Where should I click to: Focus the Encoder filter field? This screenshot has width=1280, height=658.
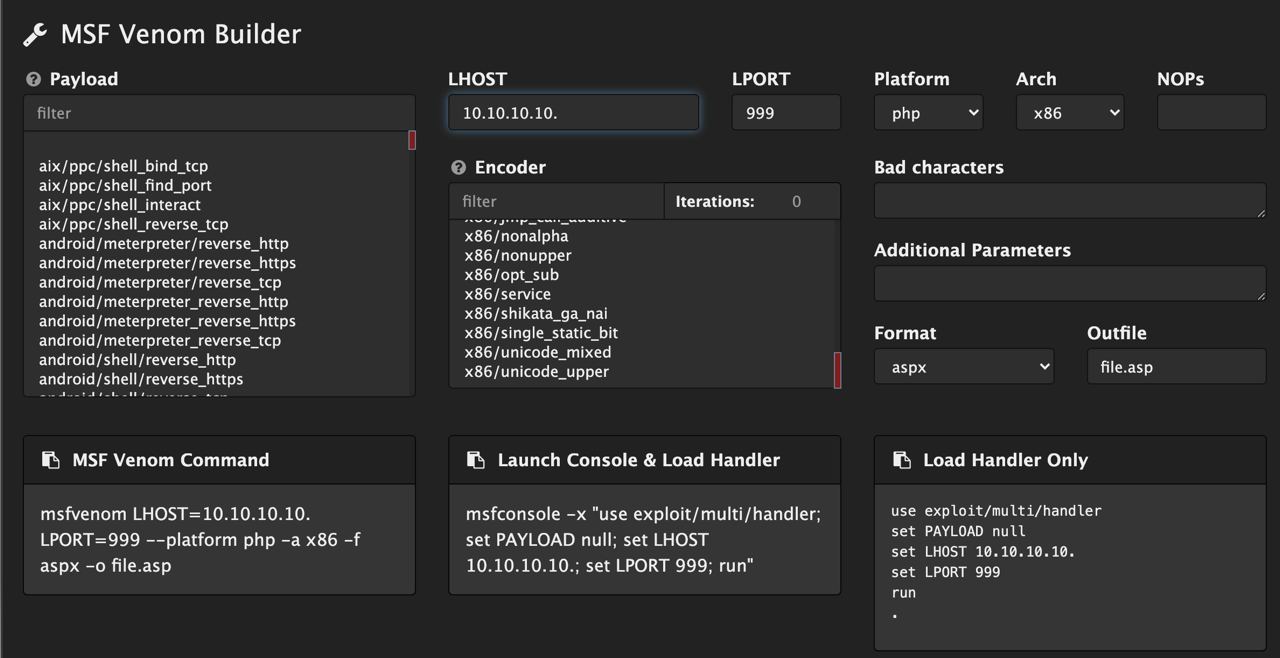click(556, 201)
